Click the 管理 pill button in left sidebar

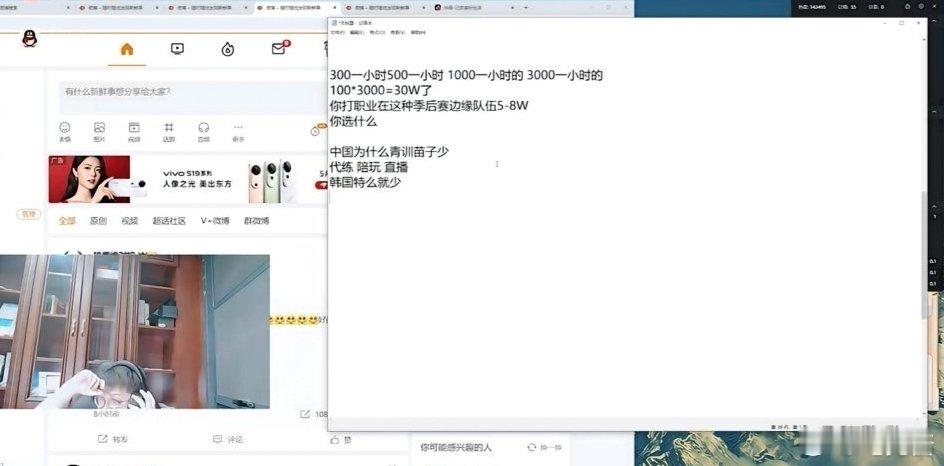pos(28,214)
